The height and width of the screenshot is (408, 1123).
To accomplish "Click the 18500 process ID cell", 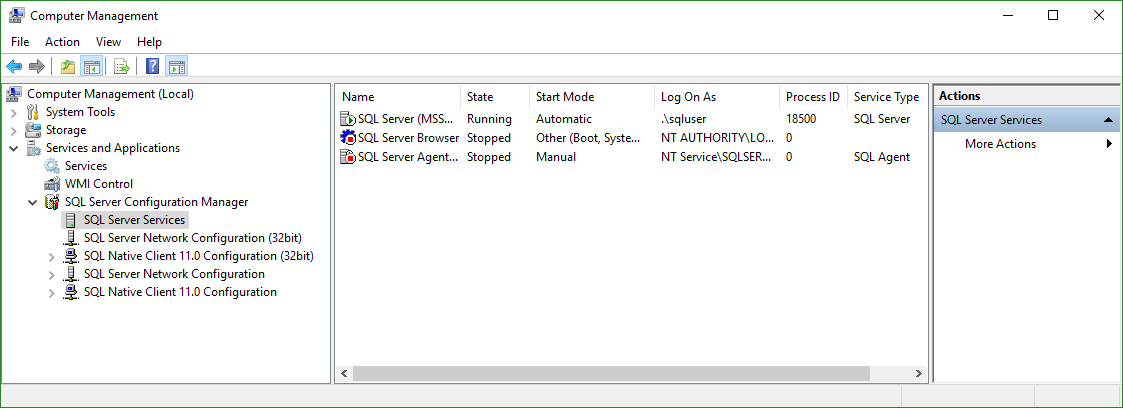I will tap(801, 119).
